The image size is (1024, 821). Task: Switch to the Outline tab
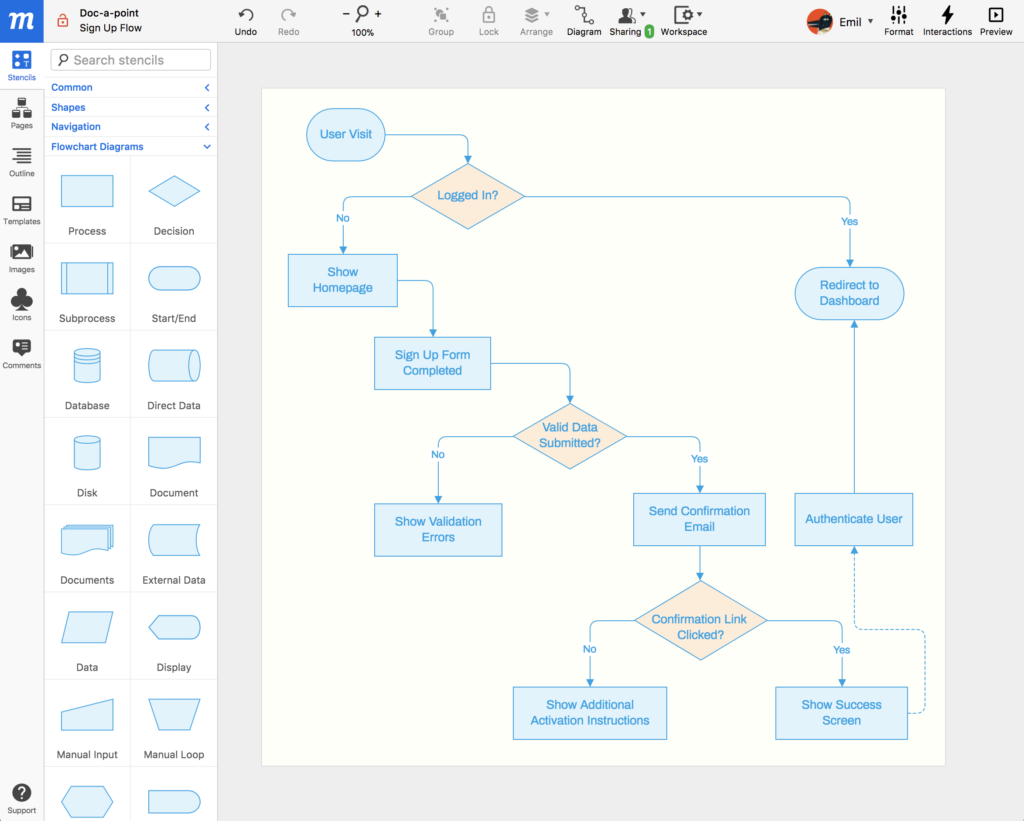tap(22, 161)
